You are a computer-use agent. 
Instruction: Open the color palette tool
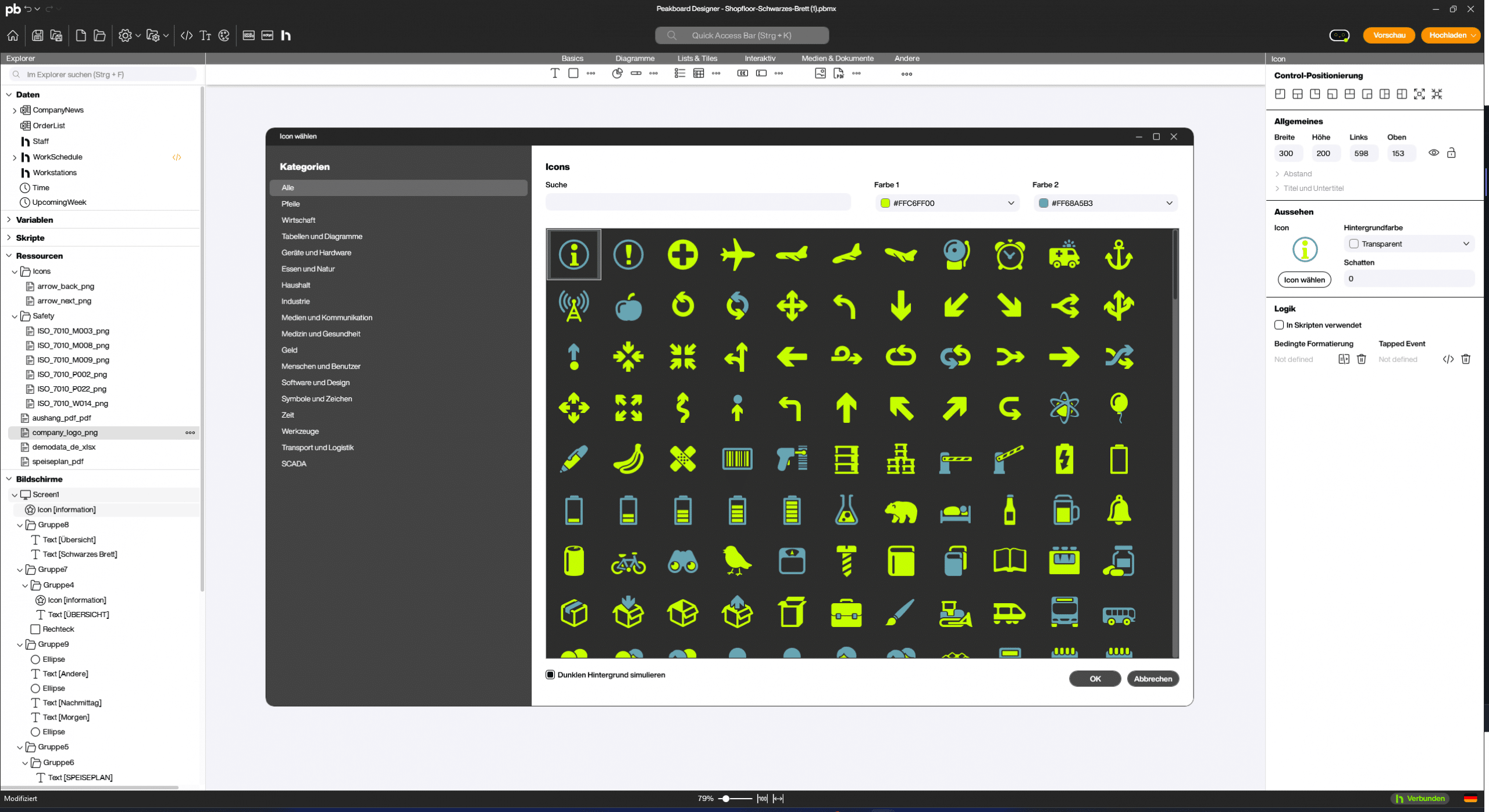coord(223,35)
